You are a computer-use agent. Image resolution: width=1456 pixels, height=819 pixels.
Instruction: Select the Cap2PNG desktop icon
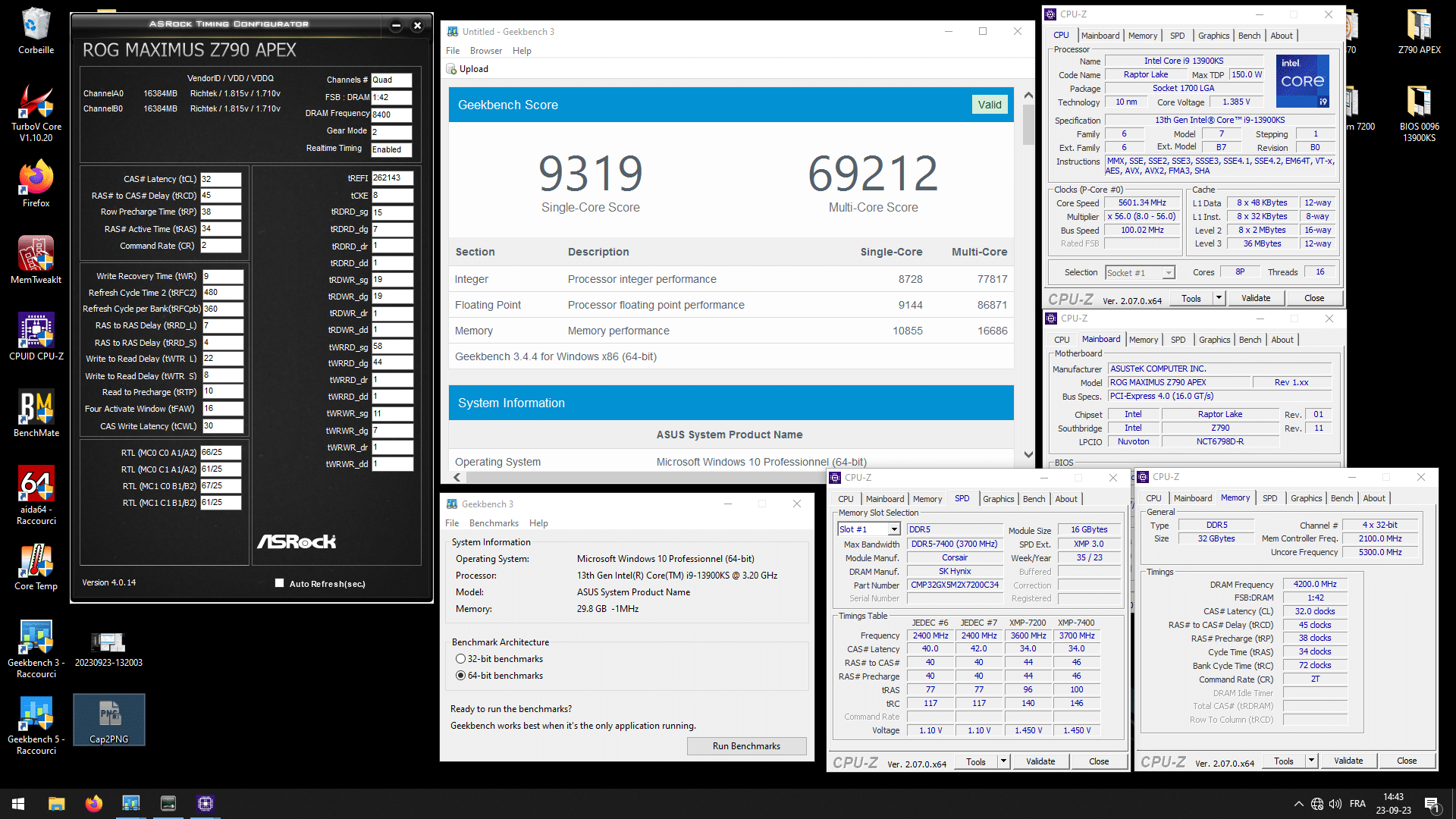coord(109,720)
